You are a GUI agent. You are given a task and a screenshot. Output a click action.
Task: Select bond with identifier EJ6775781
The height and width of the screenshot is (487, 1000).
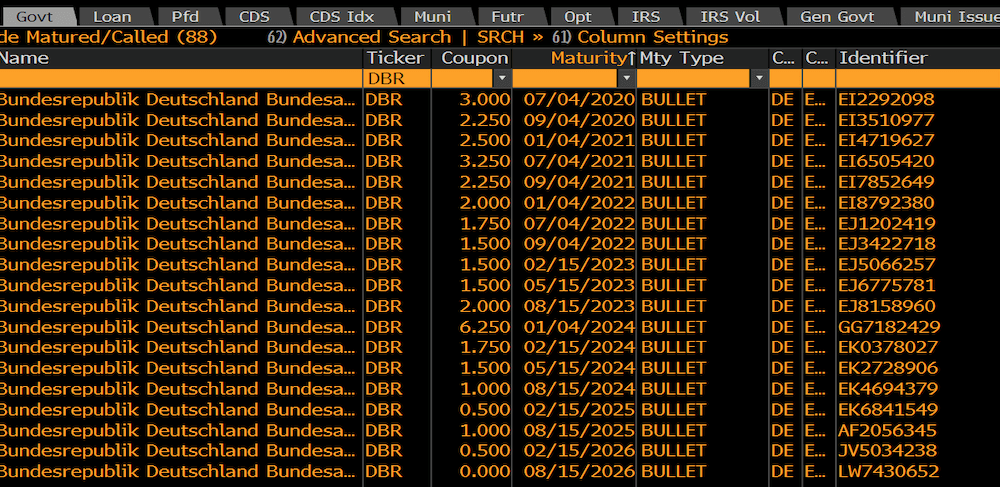click(x=886, y=285)
